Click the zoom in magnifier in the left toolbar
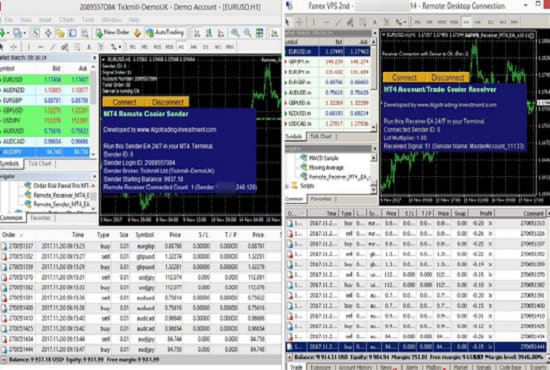 click(x=235, y=33)
